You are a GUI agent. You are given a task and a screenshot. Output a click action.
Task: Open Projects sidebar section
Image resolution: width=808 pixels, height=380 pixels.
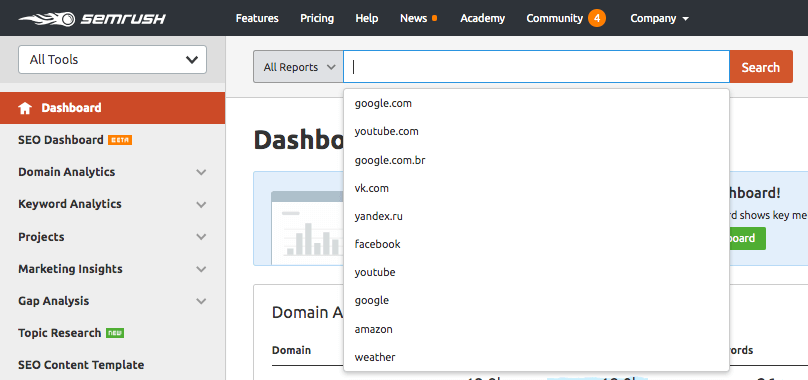pos(41,237)
